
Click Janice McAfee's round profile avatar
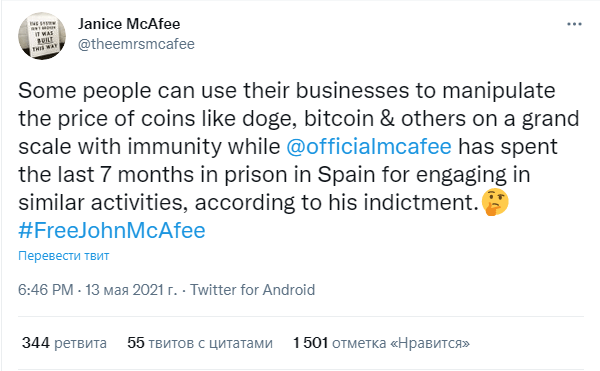click(42, 36)
